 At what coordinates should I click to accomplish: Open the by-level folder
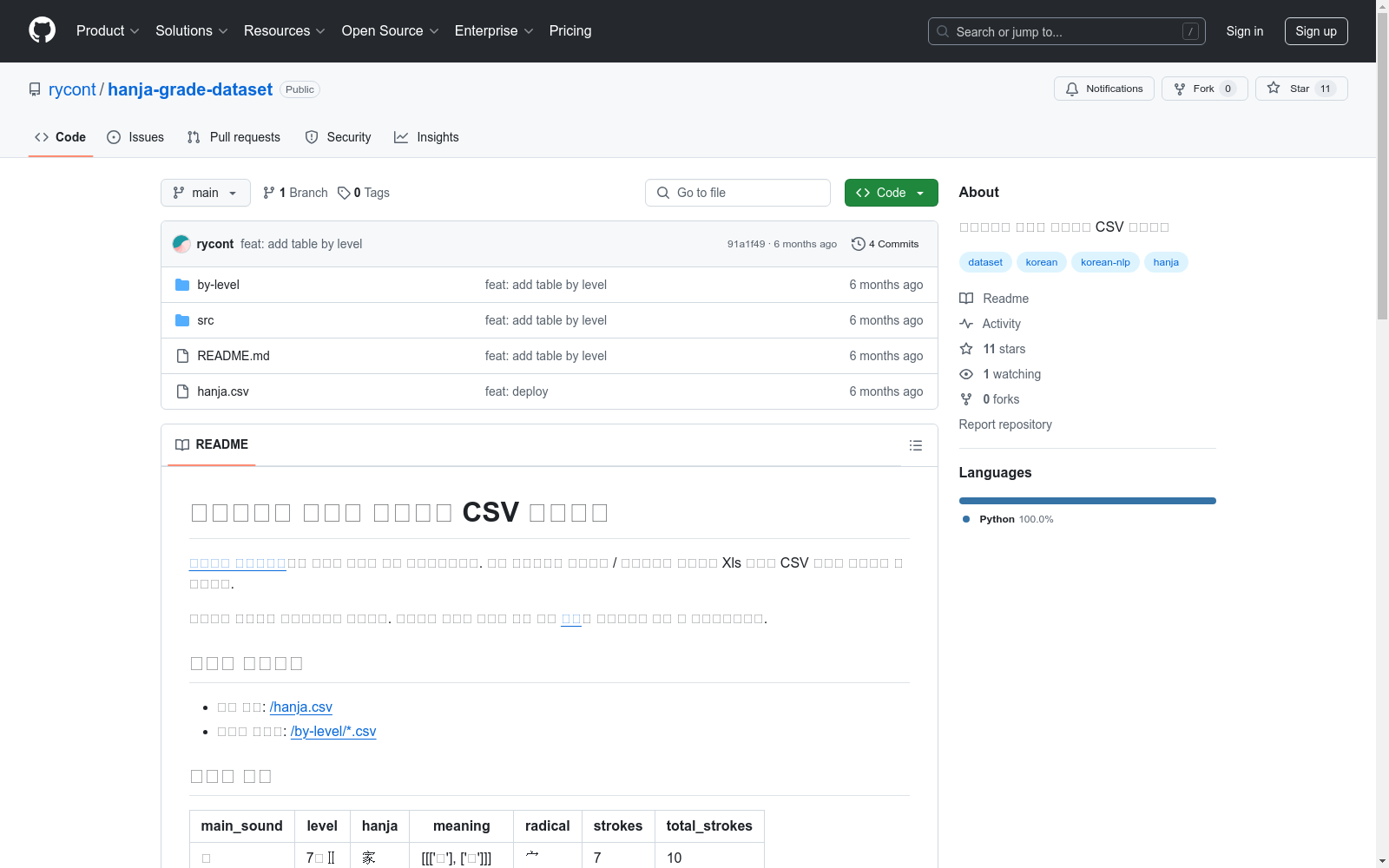point(218,285)
